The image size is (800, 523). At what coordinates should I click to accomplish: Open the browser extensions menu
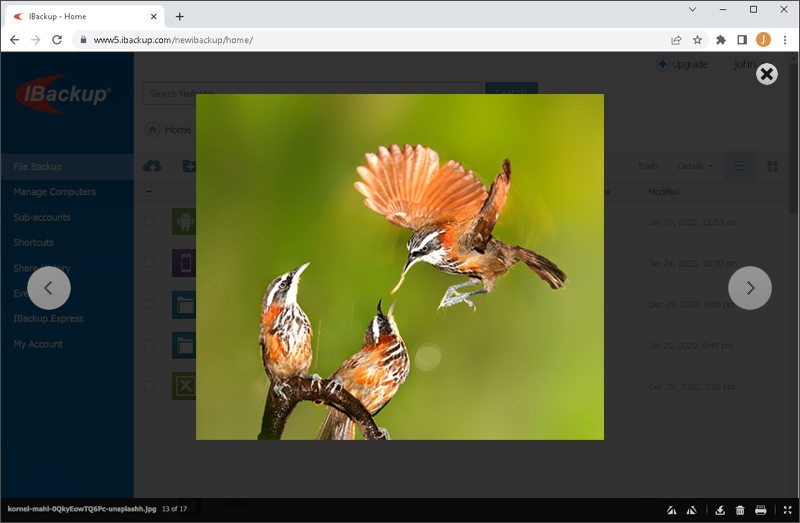coord(721,40)
